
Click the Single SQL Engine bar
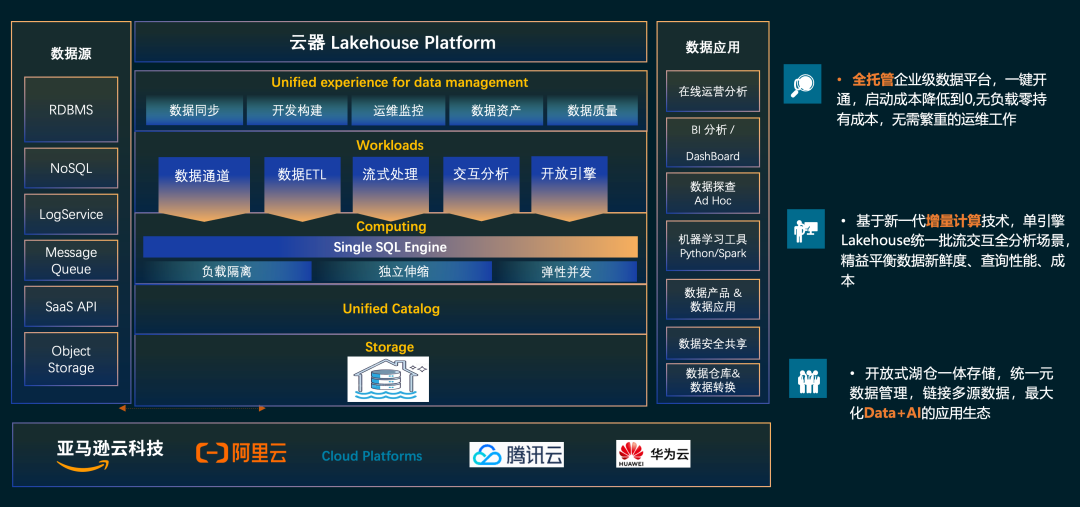(391, 247)
